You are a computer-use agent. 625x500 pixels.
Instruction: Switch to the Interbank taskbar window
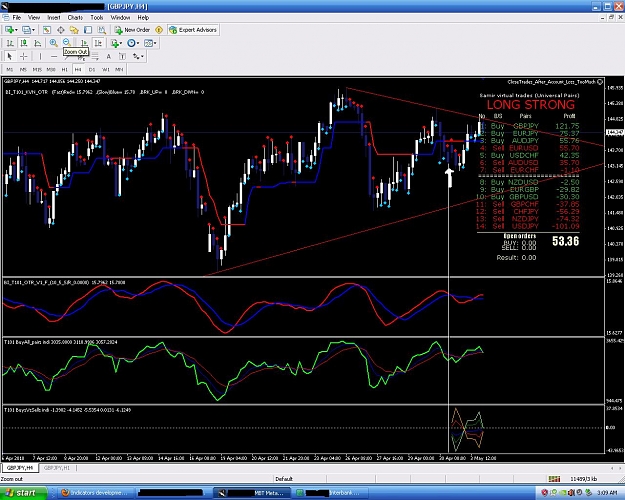click(331, 493)
